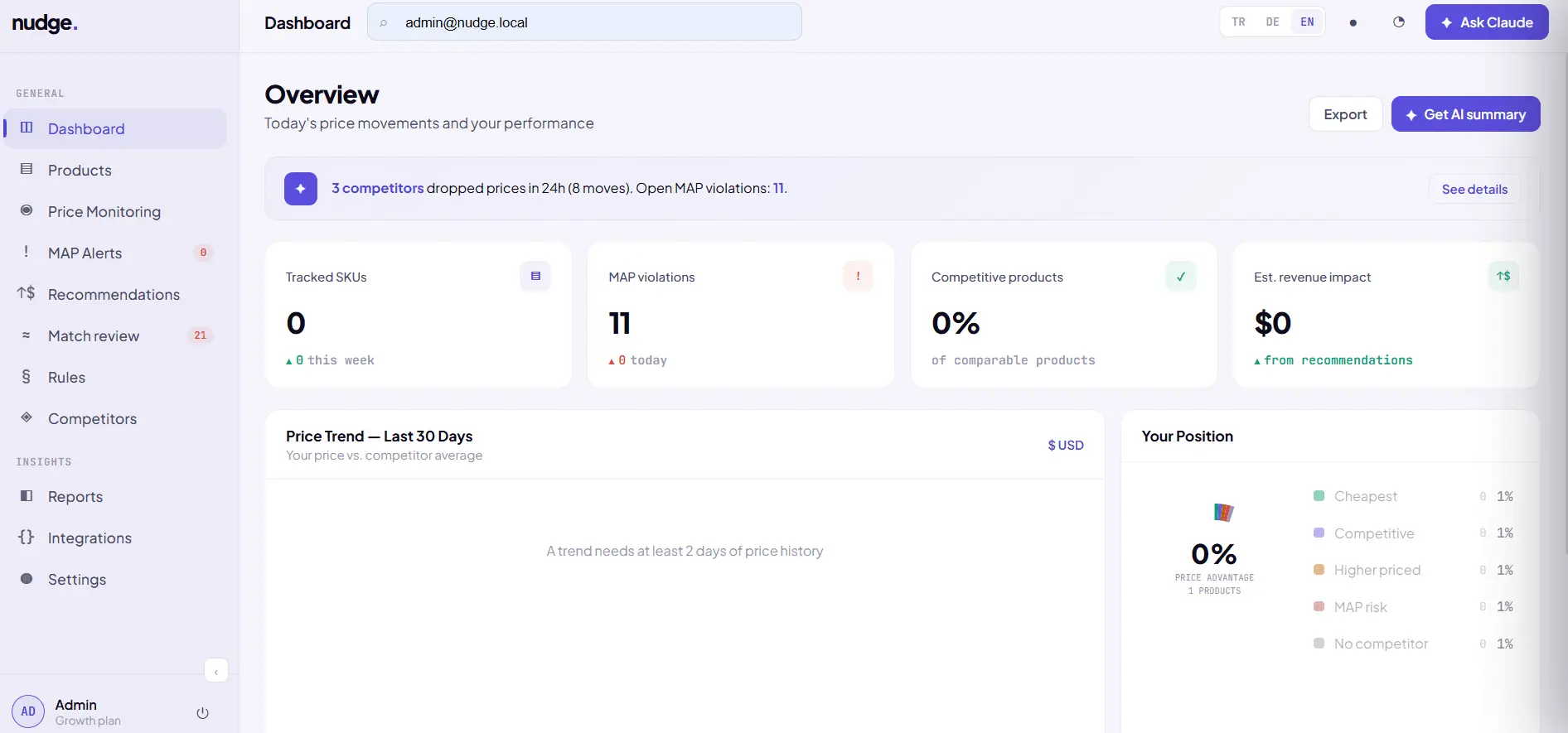Switch language to DE
The height and width of the screenshot is (733, 1568).
1272,22
